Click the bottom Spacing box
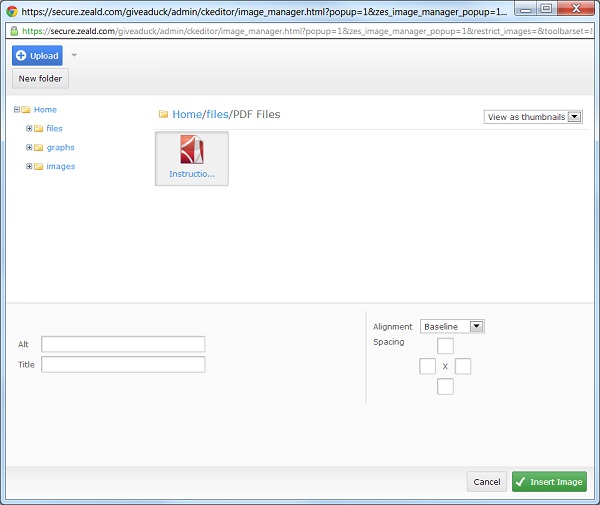The width and height of the screenshot is (600, 505). [x=445, y=386]
